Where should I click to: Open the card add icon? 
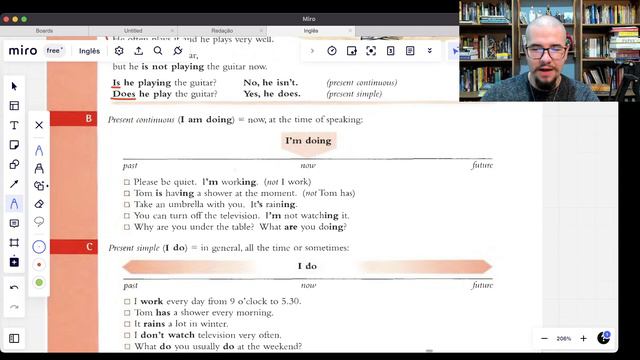pos(351,51)
